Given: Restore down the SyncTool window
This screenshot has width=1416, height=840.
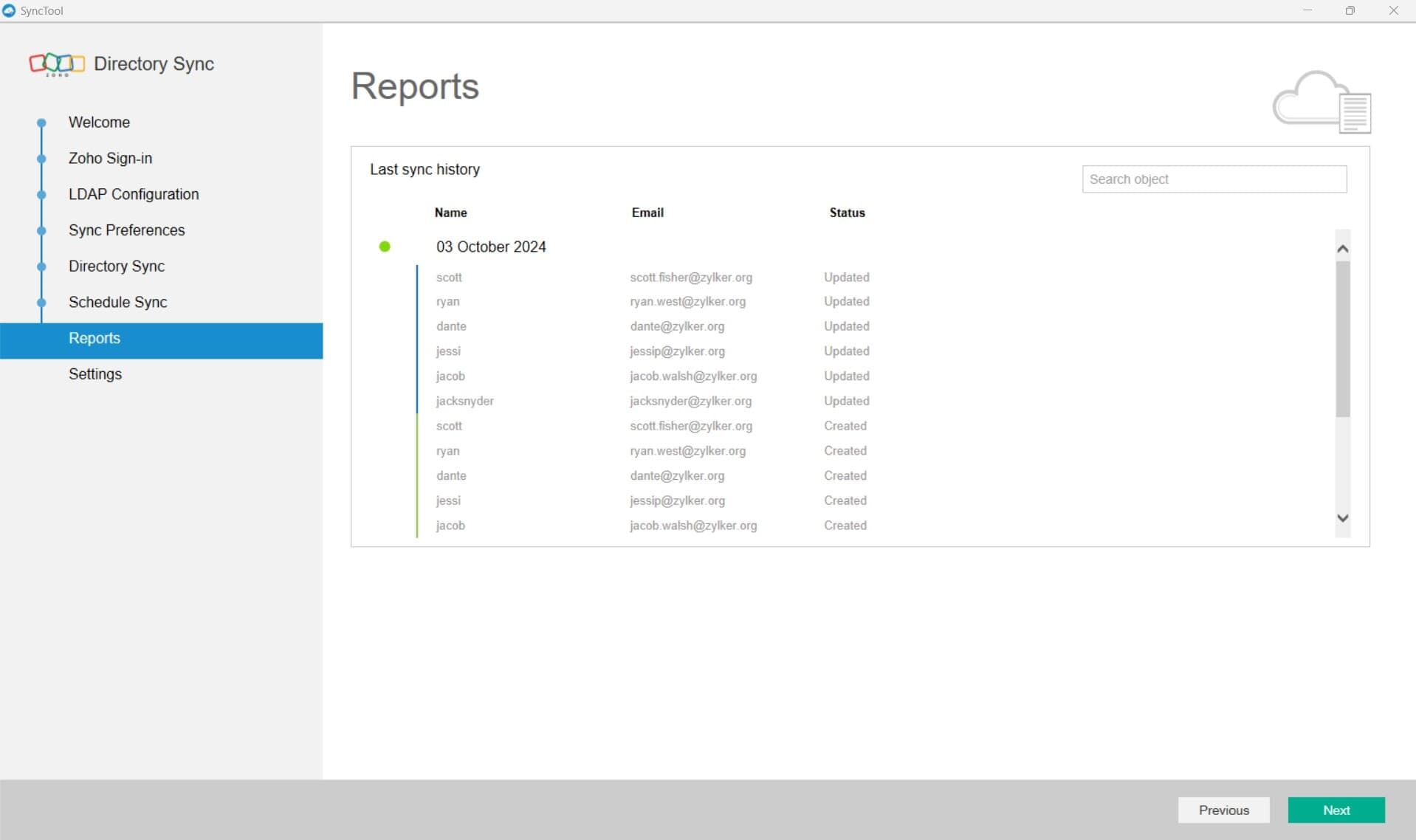Looking at the screenshot, I should click(1350, 10).
